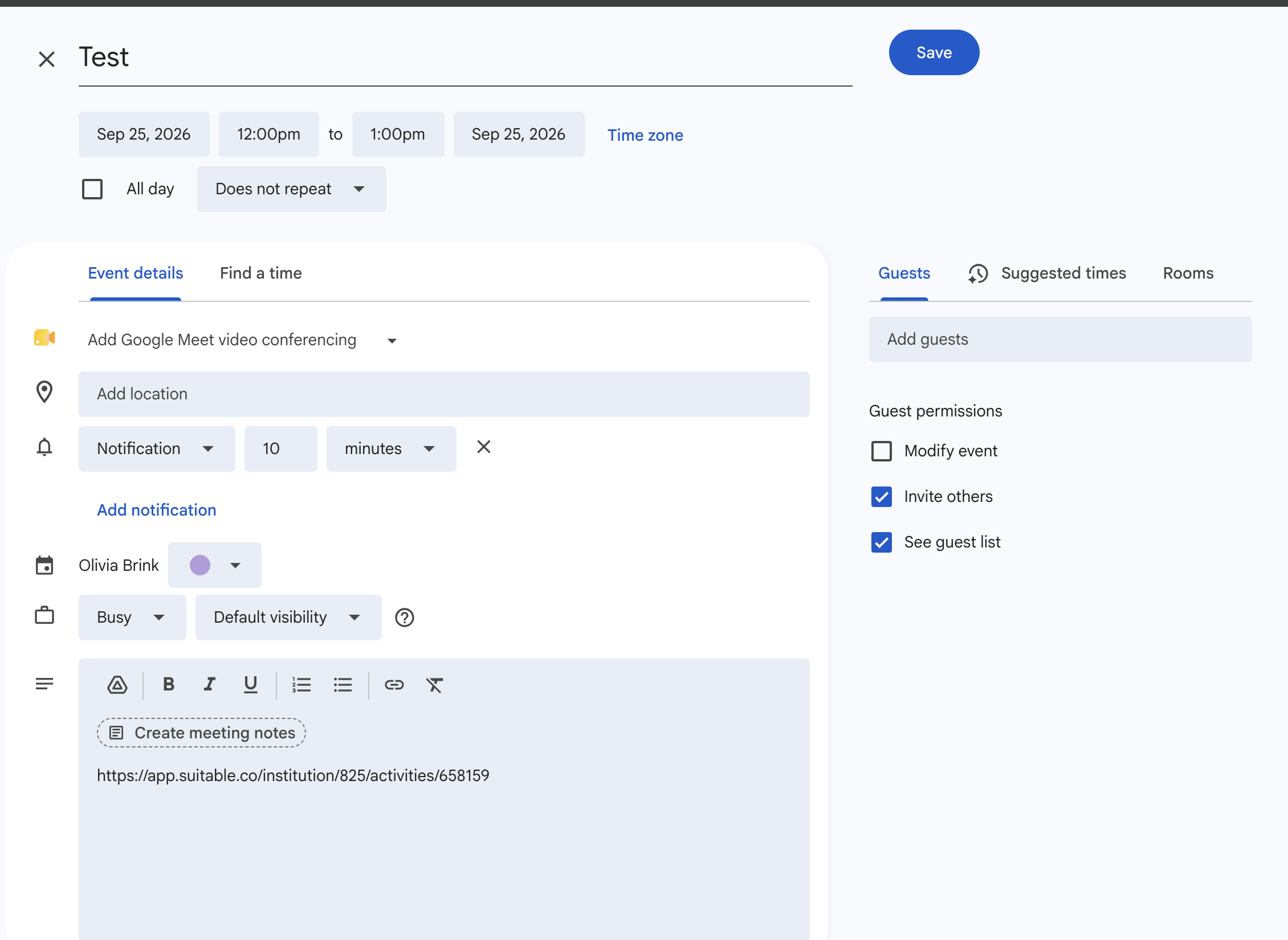Open the visibility help question icon
The width and height of the screenshot is (1288, 940).
pos(405,618)
